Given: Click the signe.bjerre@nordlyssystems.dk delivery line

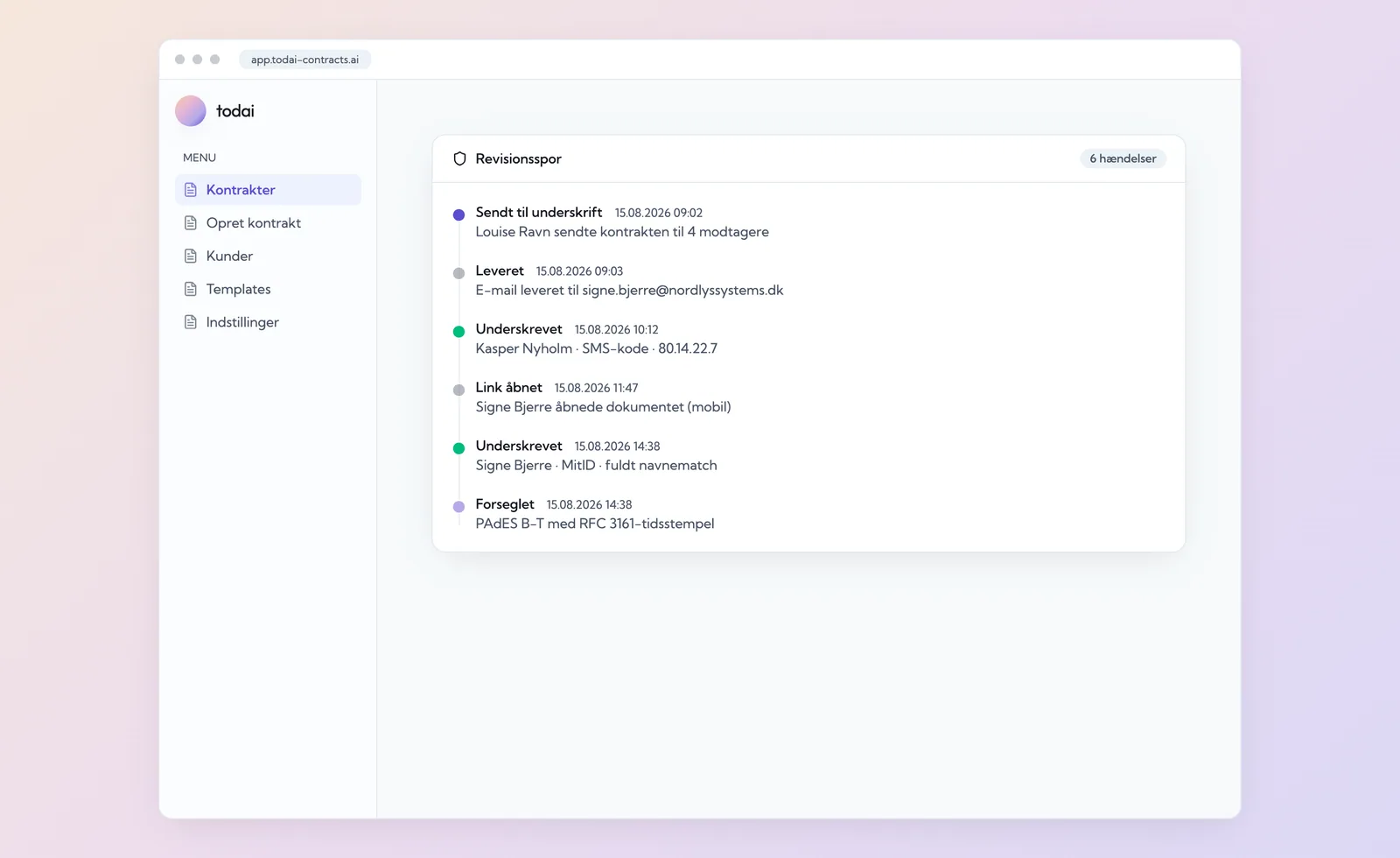Looking at the screenshot, I should click(629, 290).
